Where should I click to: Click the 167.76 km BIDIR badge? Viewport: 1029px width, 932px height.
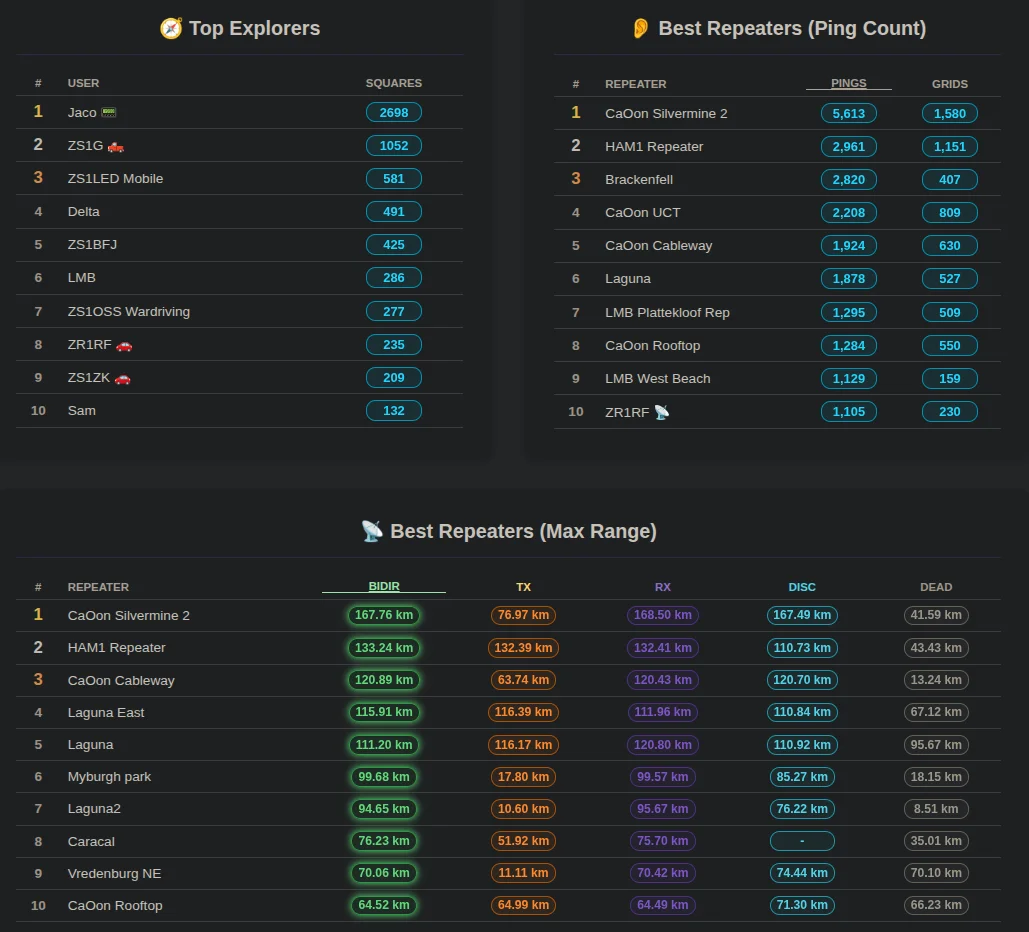point(384,615)
